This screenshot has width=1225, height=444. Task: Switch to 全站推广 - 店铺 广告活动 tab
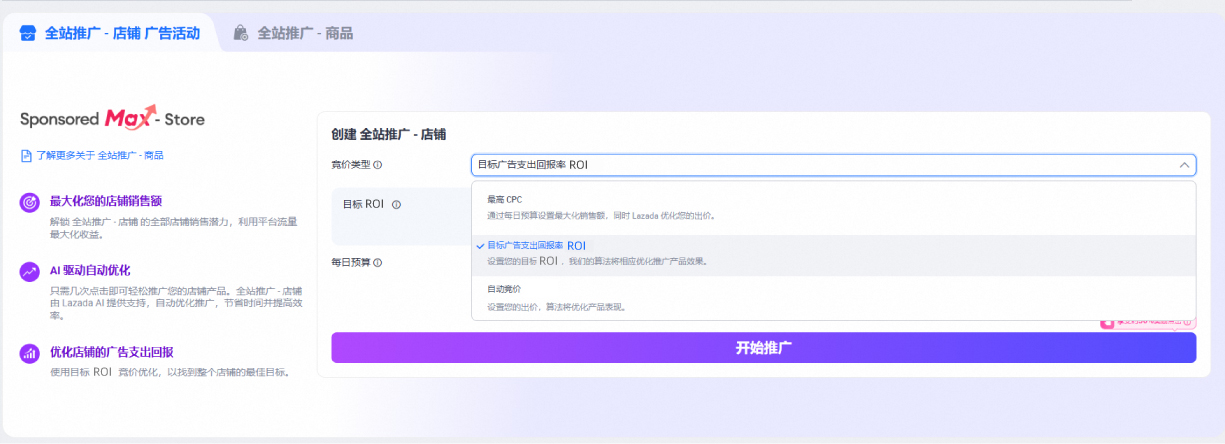click(x=109, y=33)
